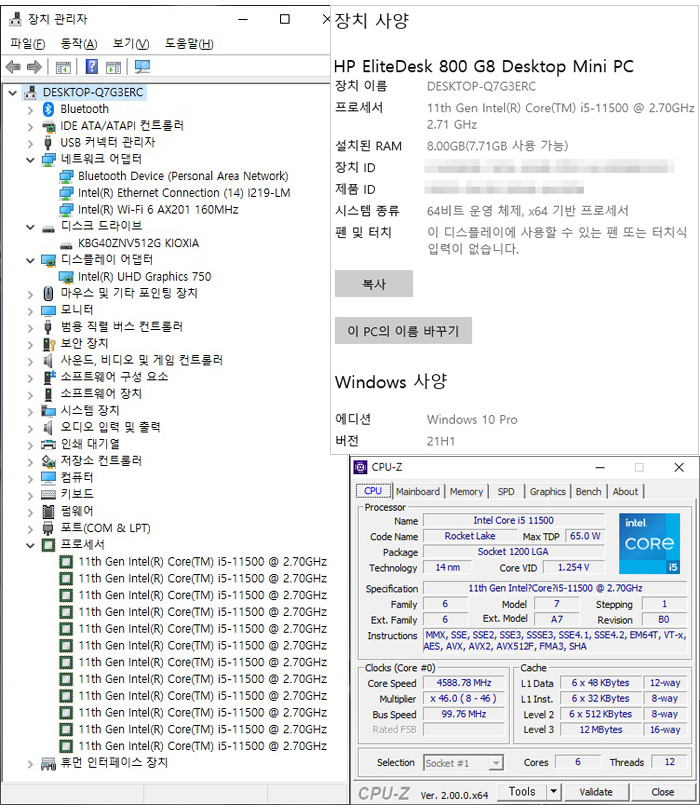Screen dimensions: 700x808
Task: Select Intel(R) Wi-Fi 6 AX201 160MHz
Action: (158, 210)
